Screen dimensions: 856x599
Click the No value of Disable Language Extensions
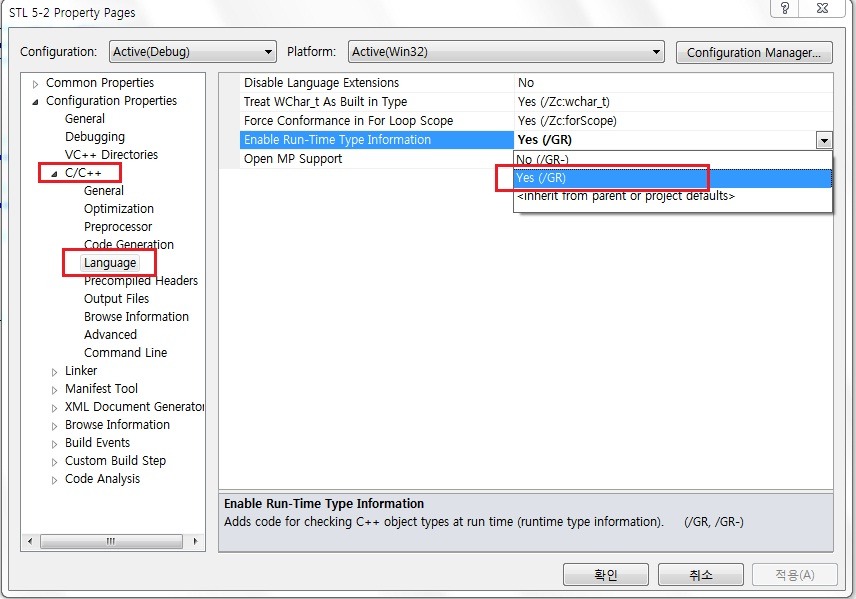coord(673,82)
